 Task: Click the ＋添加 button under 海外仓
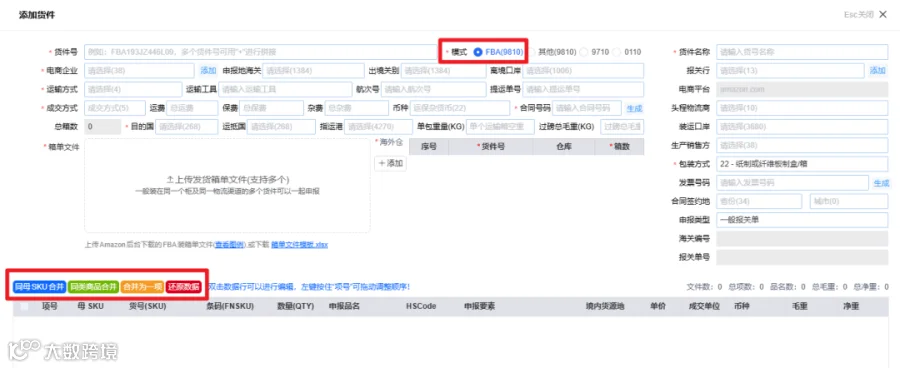click(x=391, y=164)
